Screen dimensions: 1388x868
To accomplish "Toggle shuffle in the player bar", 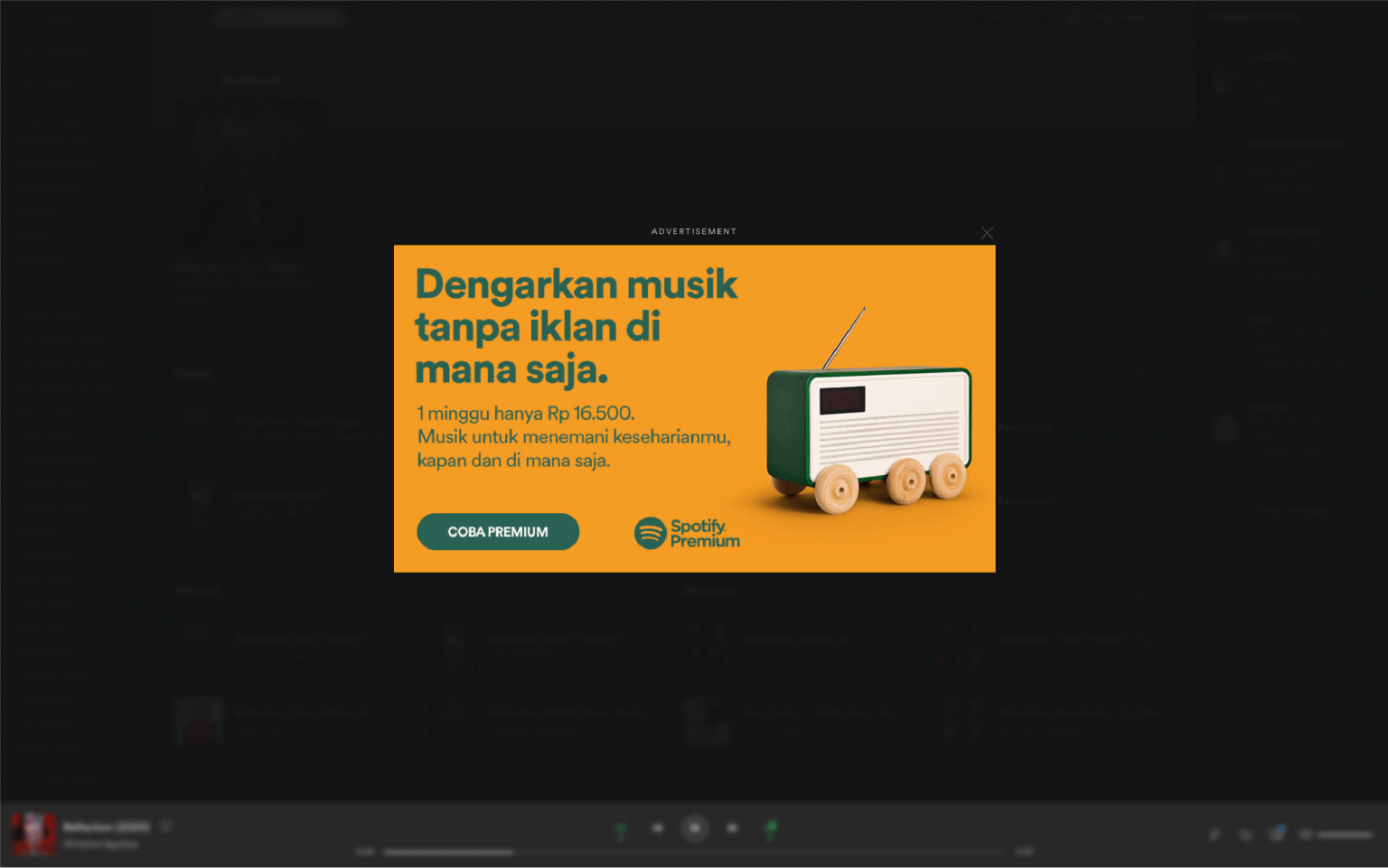I will (620, 829).
